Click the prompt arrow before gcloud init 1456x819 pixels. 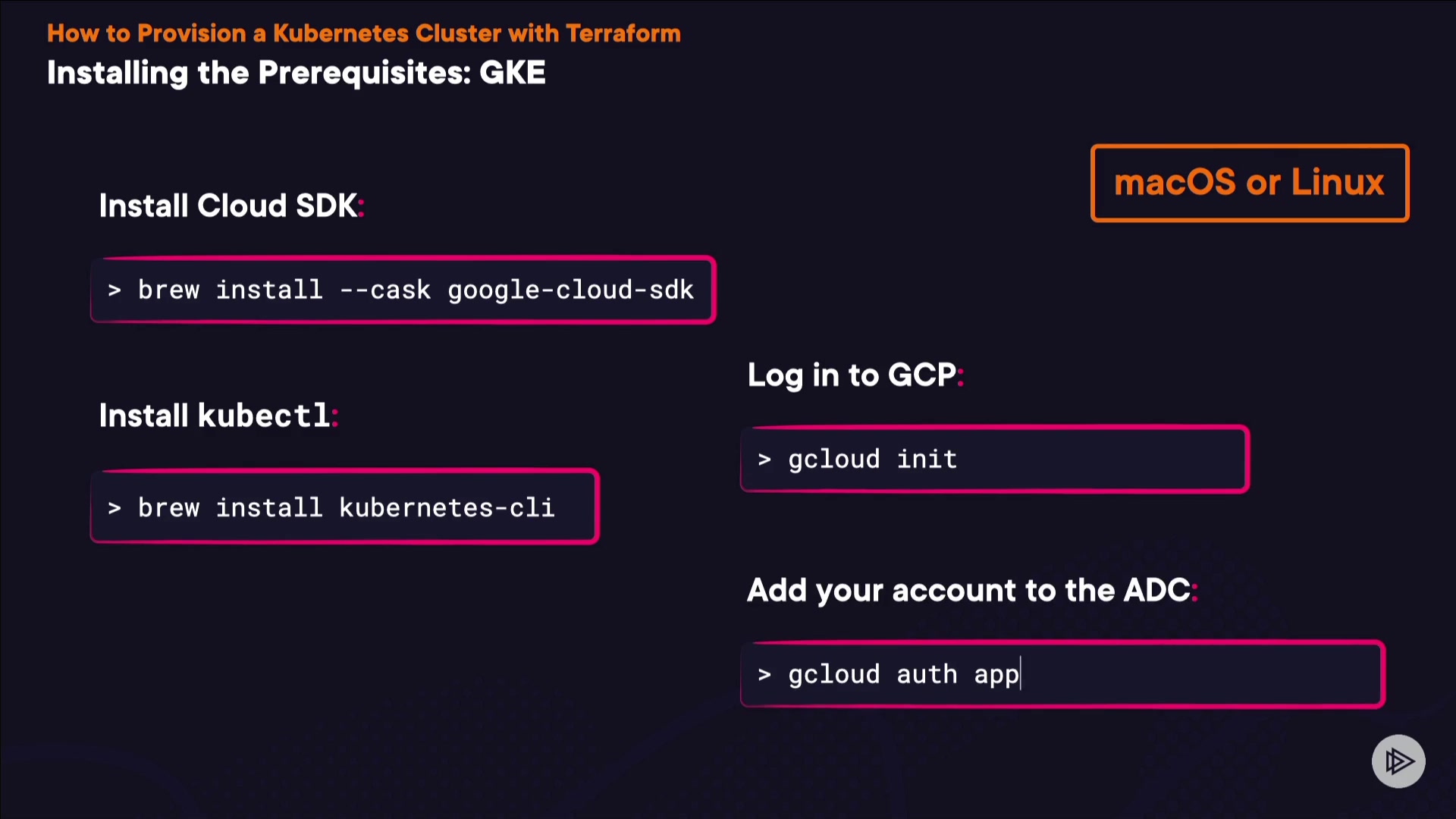(764, 460)
